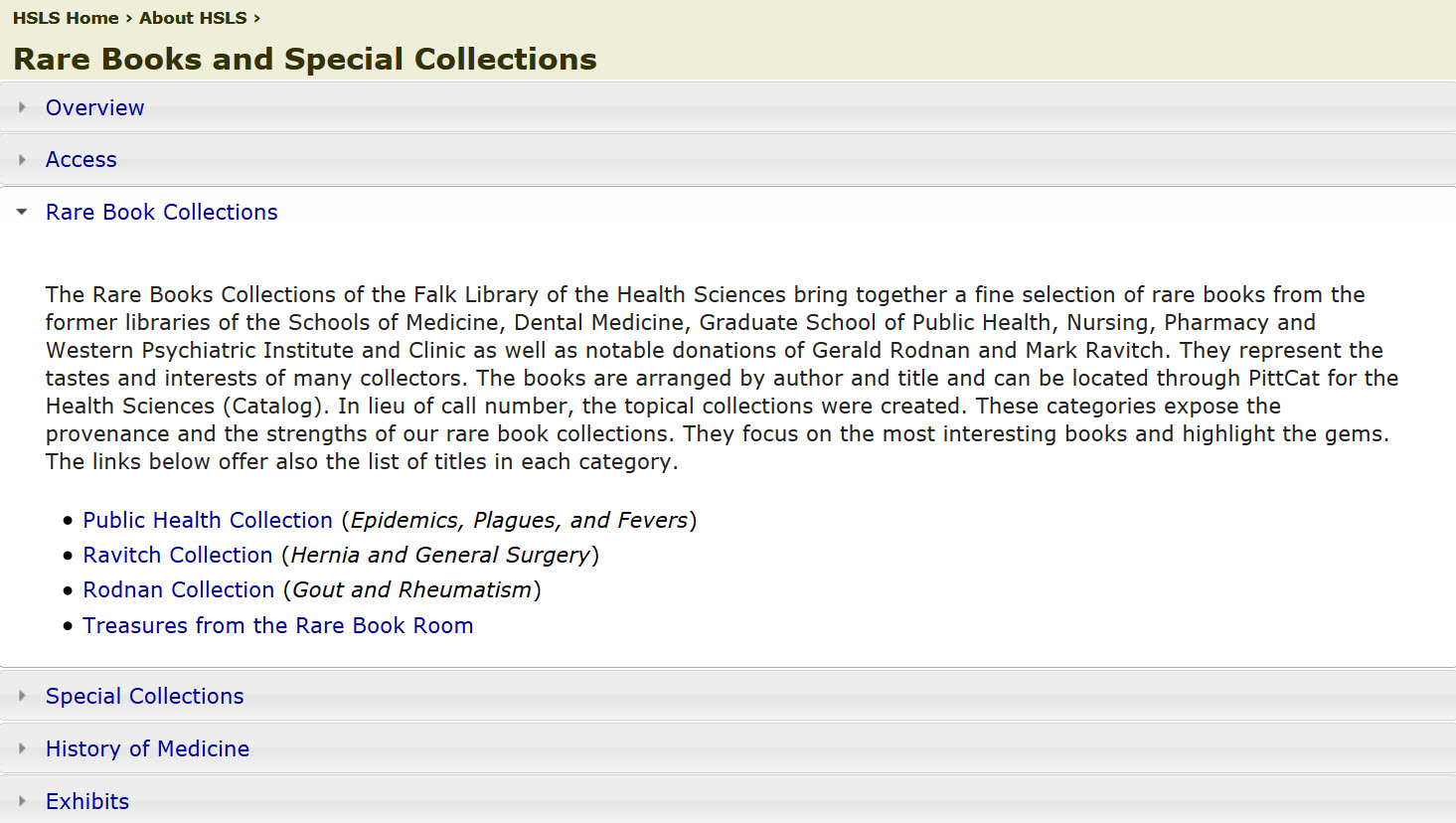Collapse the Rare Book Collections section

pyautogui.click(x=161, y=212)
